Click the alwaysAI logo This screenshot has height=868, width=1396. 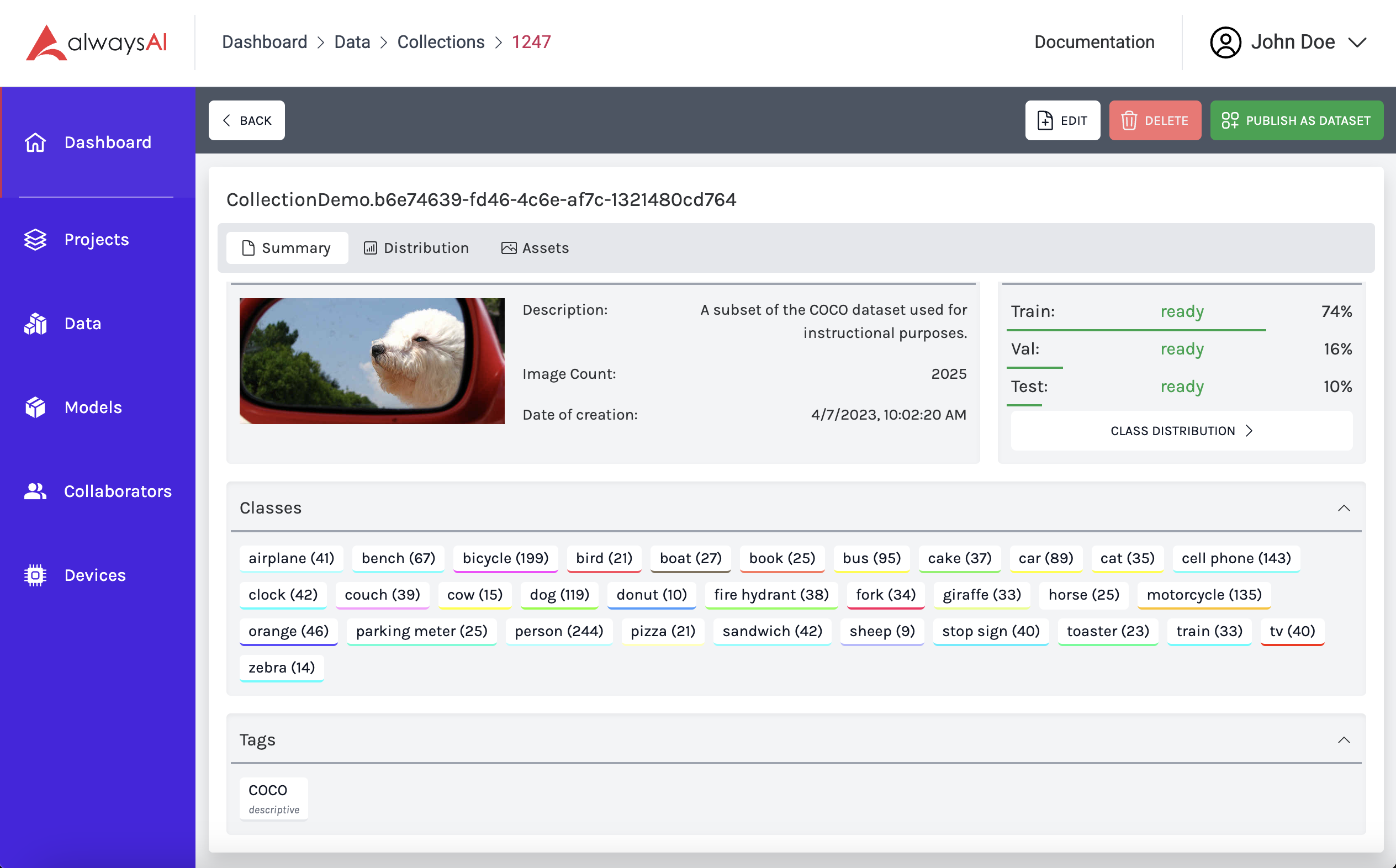(x=97, y=43)
